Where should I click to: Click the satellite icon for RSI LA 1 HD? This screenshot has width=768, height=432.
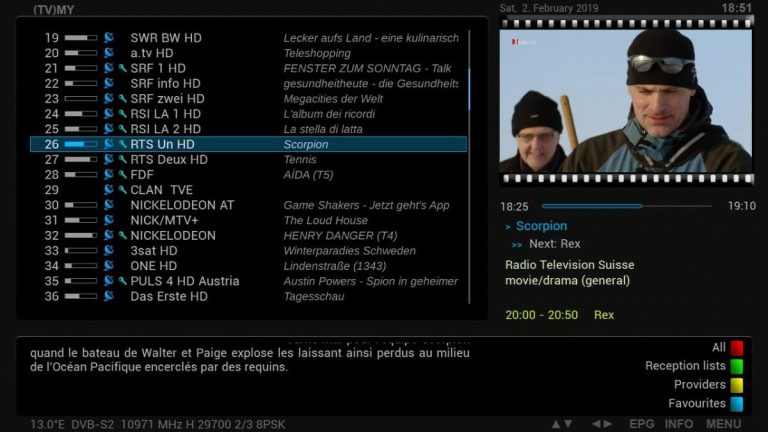pos(109,113)
